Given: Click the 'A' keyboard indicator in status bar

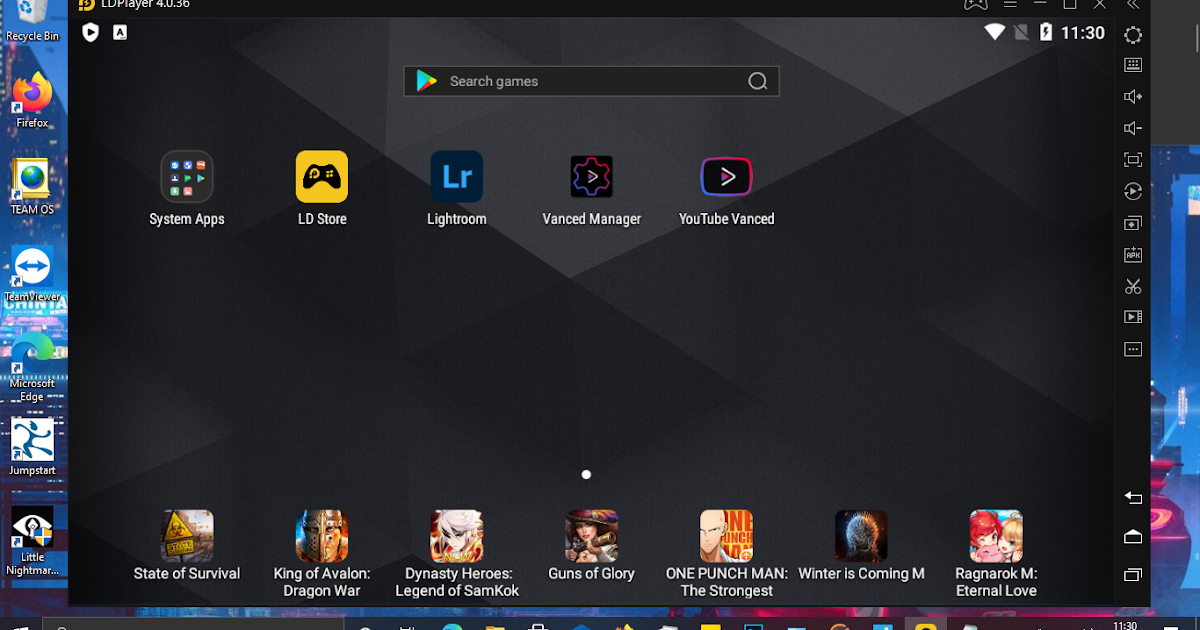Looking at the screenshot, I should click(120, 33).
